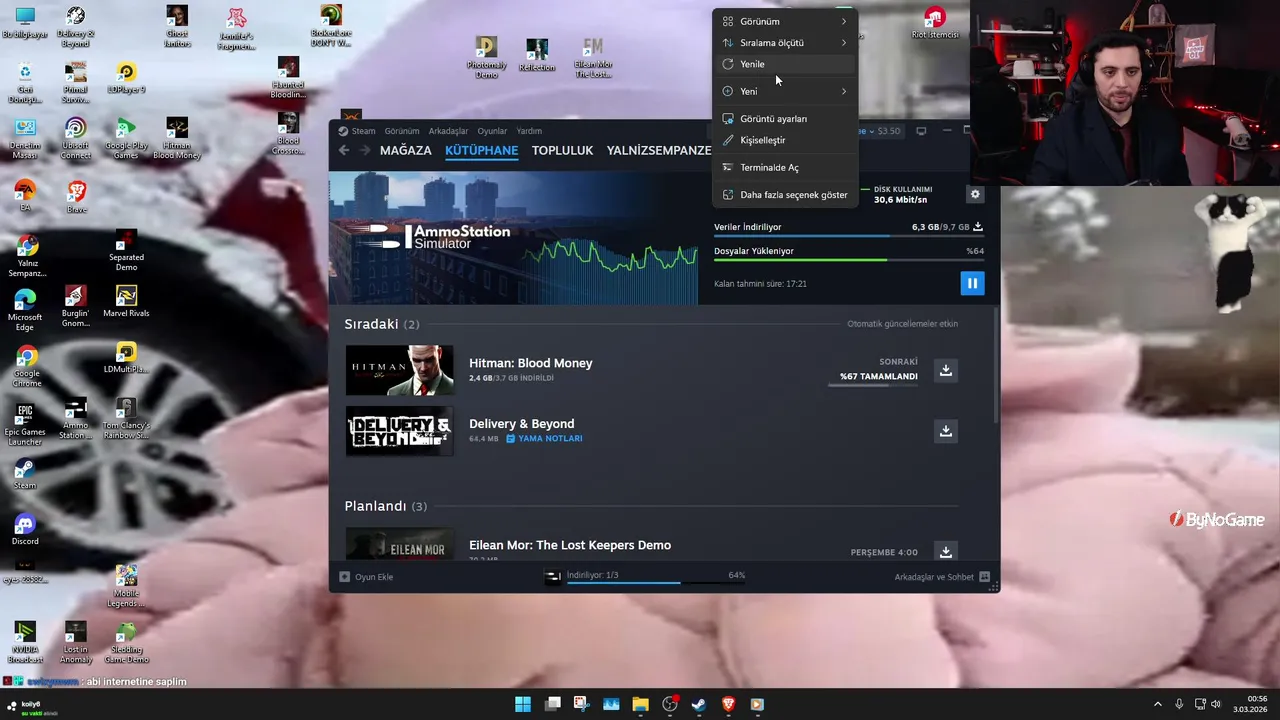Click Hitman: Blood Money thumbnail

coord(399,370)
